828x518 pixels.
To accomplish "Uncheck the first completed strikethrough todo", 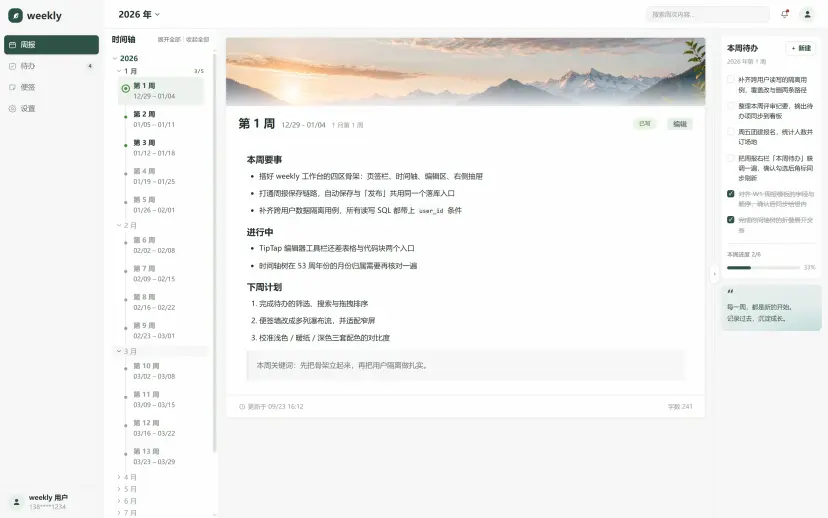I will click(731, 194).
